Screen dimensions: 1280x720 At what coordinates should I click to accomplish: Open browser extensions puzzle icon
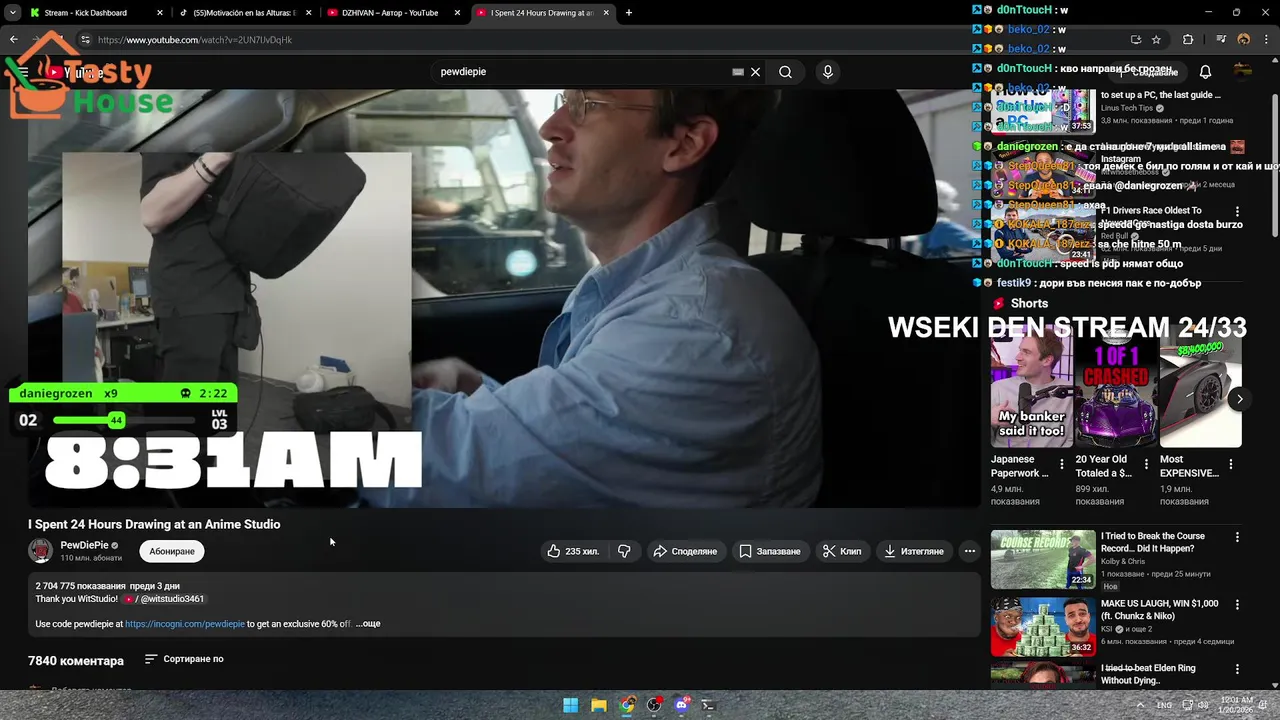1188,40
